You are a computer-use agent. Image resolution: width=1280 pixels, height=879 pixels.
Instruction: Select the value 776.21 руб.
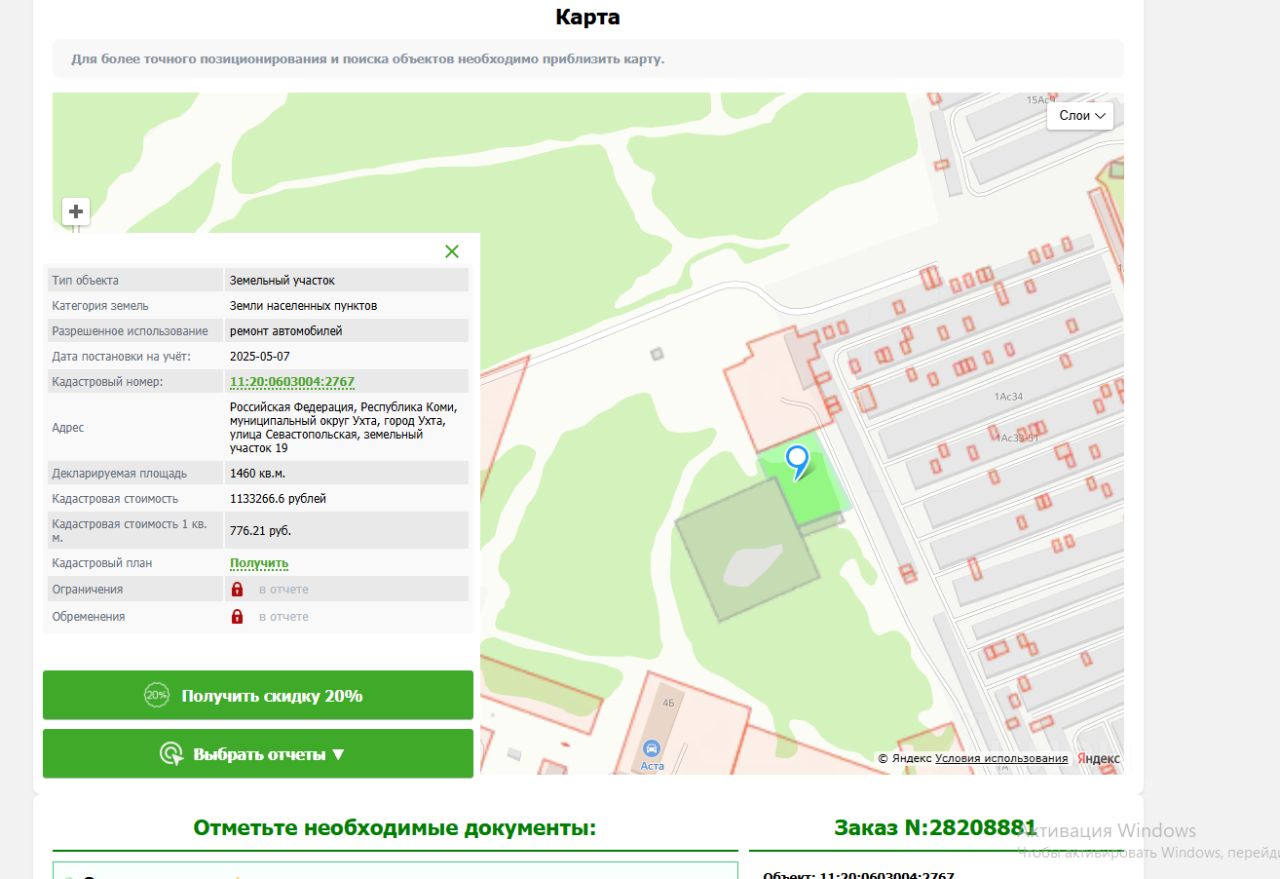(x=261, y=531)
